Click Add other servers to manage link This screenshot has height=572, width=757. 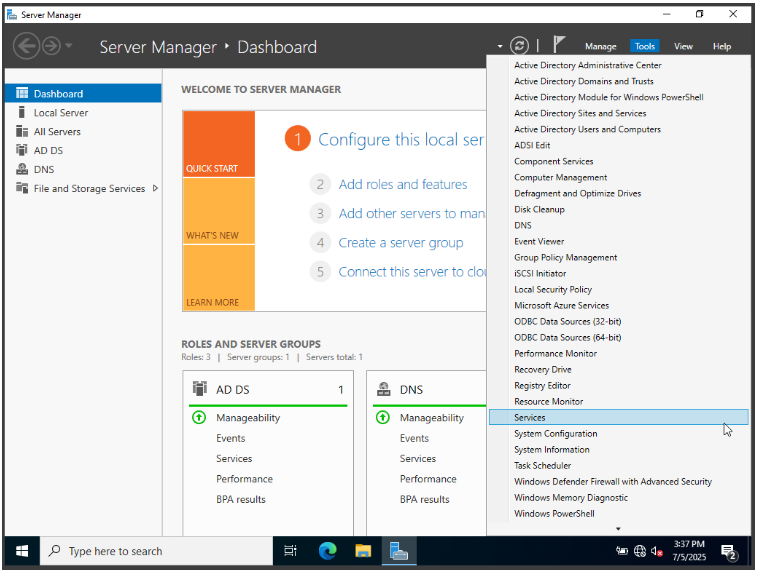pos(412,213)
